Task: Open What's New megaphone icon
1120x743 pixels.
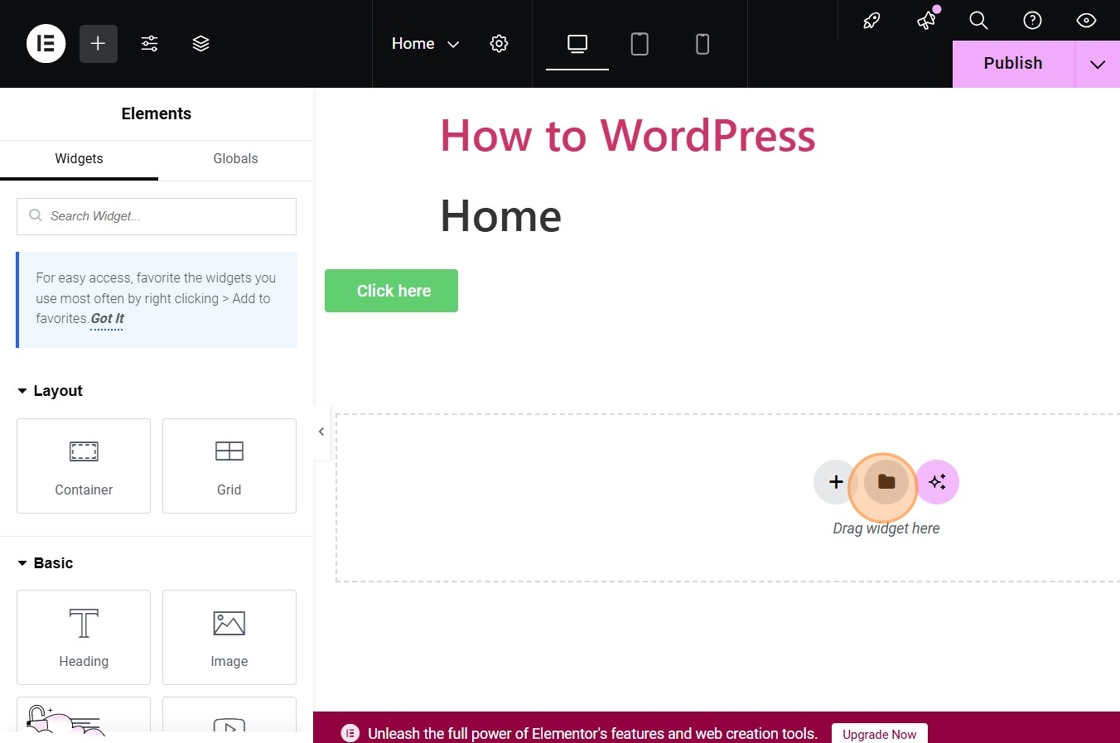Action: click(926, 20)
